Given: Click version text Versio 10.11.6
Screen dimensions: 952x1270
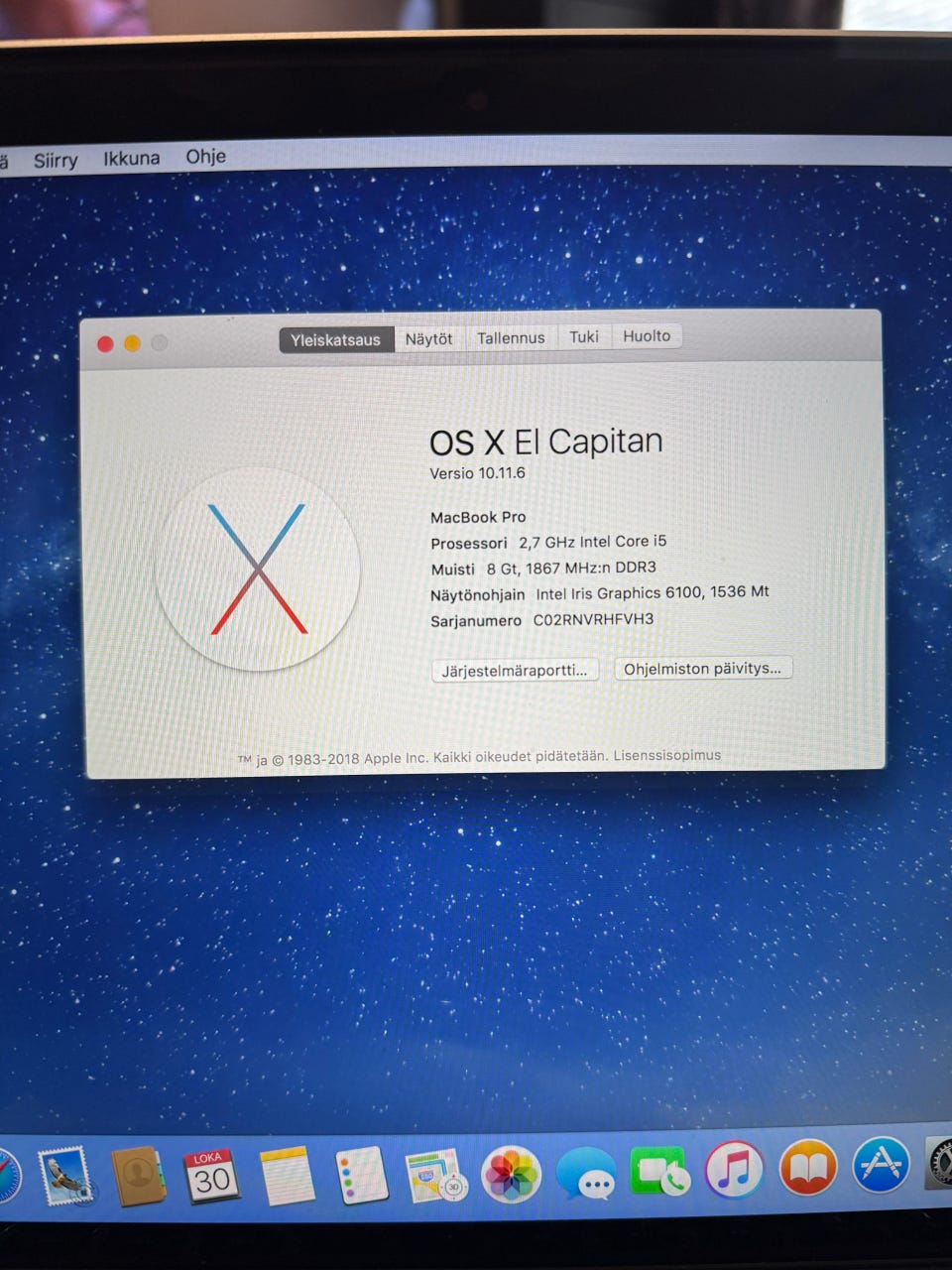Looking at the screenshot, I should [x=477, y=473].
